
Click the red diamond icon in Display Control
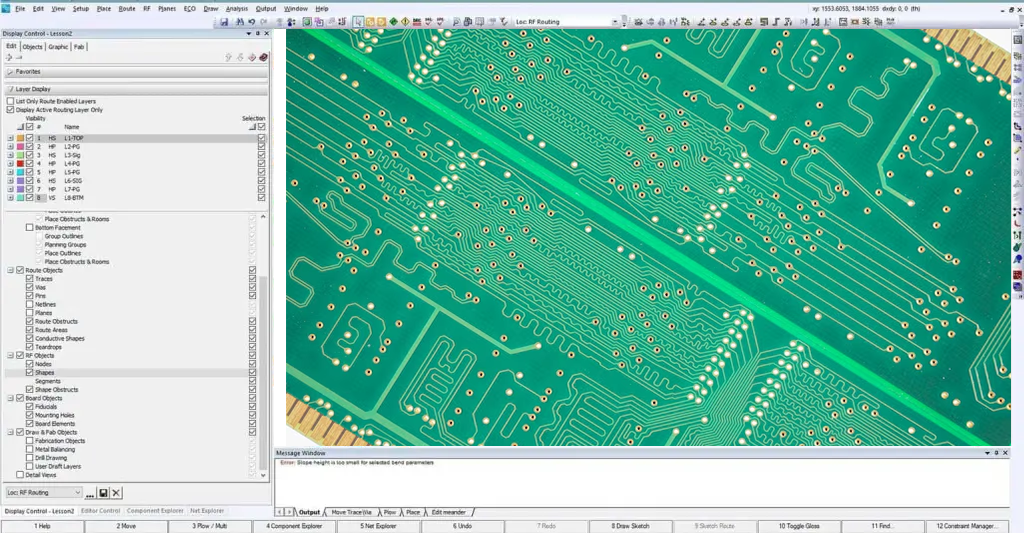[251, 57]
